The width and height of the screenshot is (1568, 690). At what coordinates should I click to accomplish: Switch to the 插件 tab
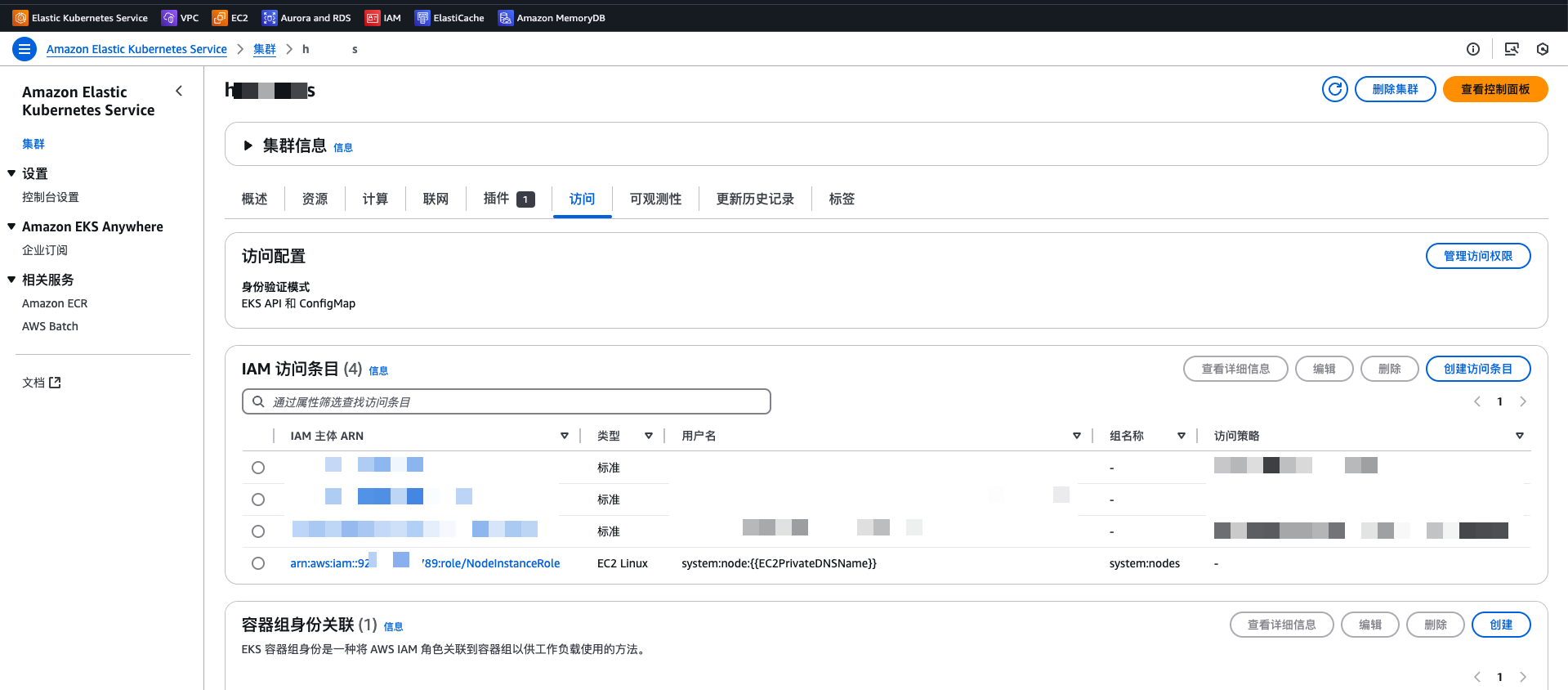tap(508, 199)
